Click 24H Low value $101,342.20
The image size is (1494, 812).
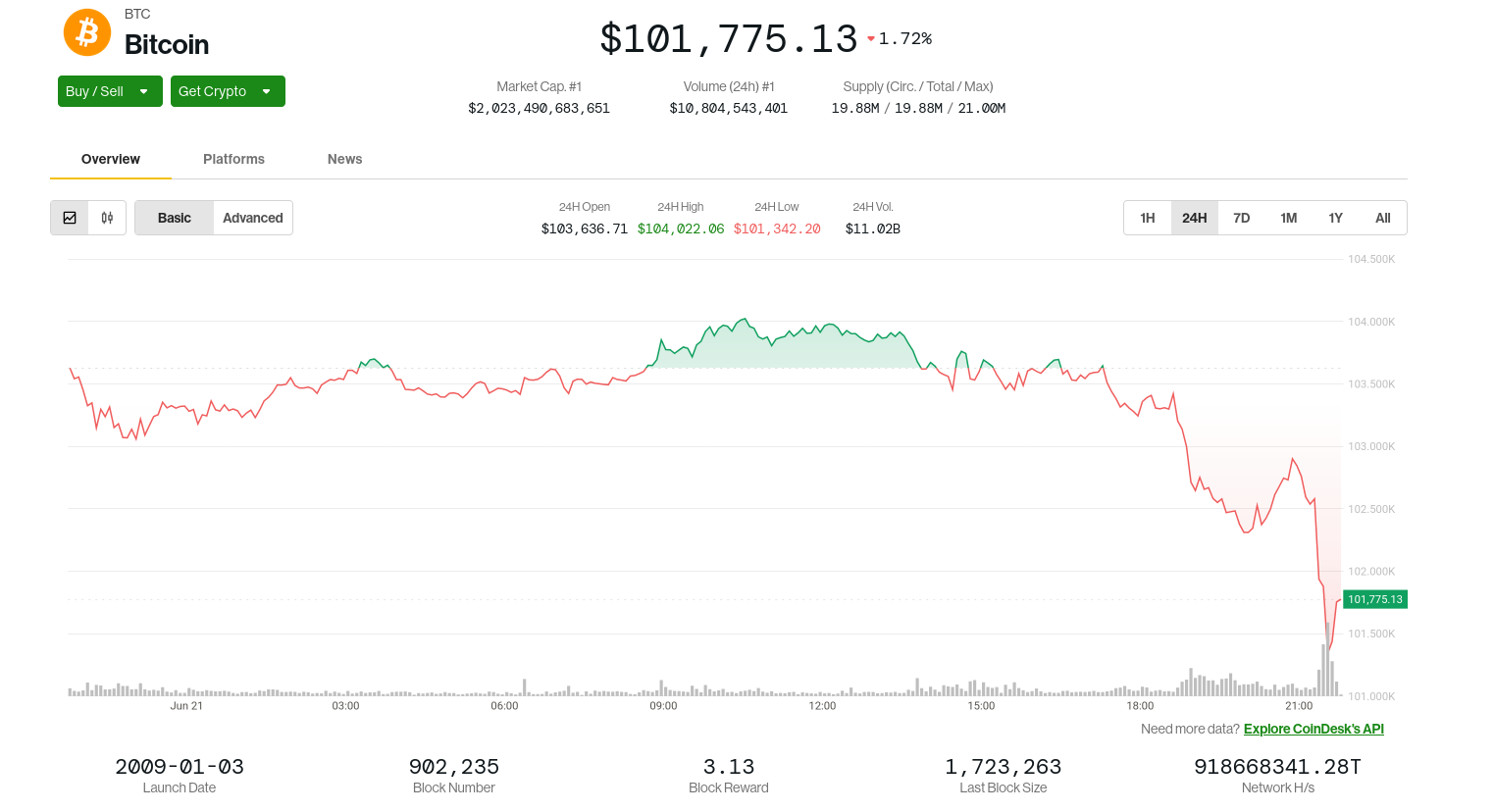pos(777,228)
